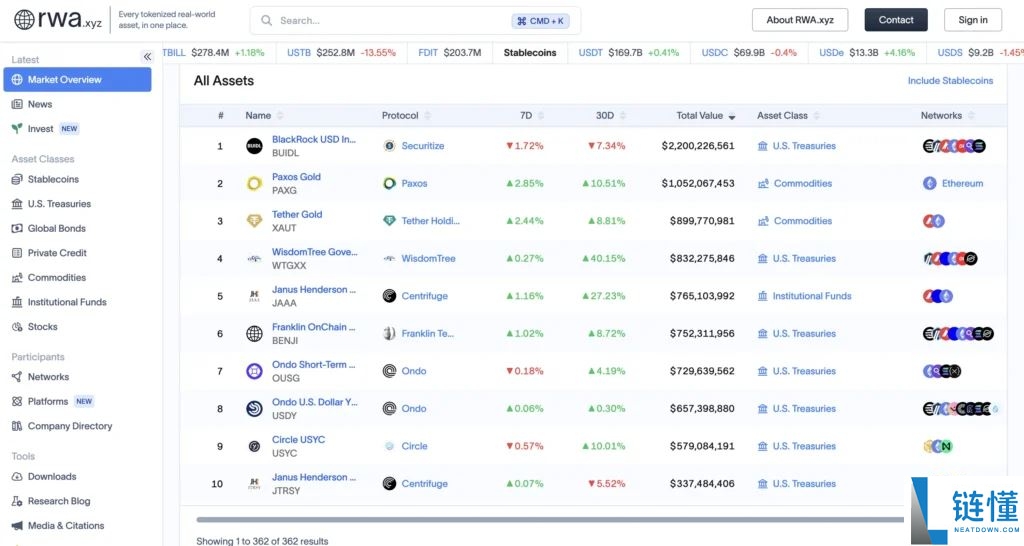Open Commodities in the sidebar
Screen dimensions: 1024x546
(48, 278)
